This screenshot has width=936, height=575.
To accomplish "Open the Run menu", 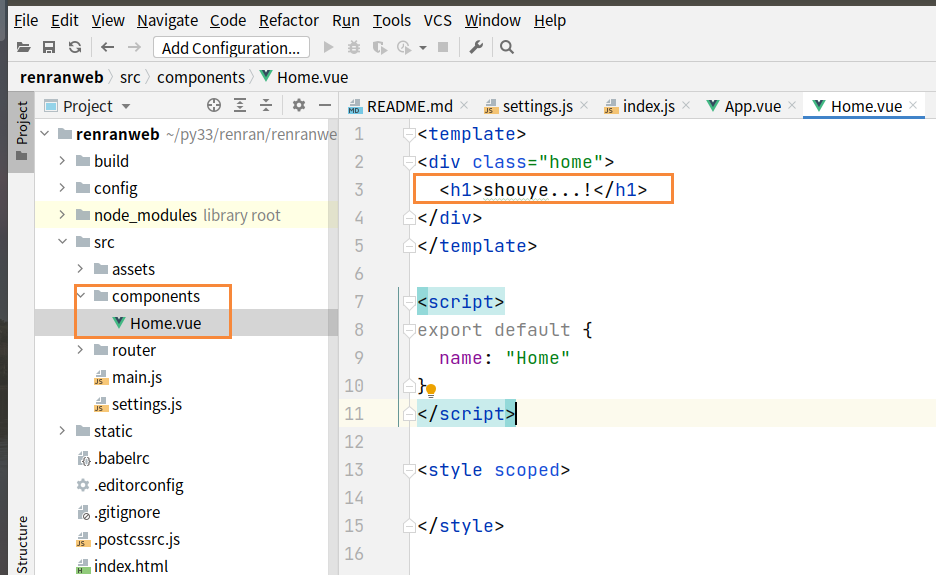I will point(346,20).
